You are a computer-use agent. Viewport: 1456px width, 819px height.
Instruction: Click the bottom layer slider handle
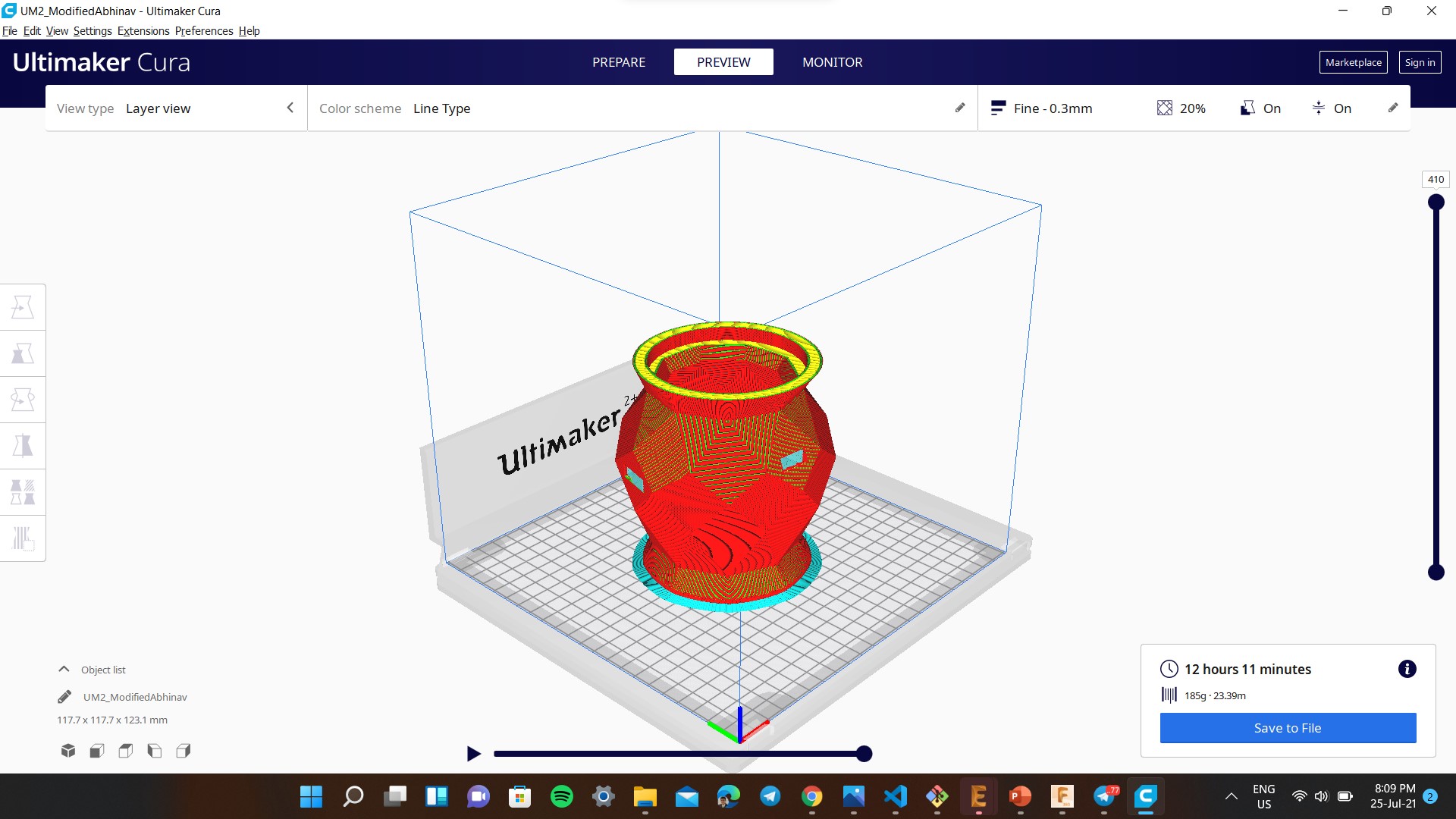coord(1436,573)
